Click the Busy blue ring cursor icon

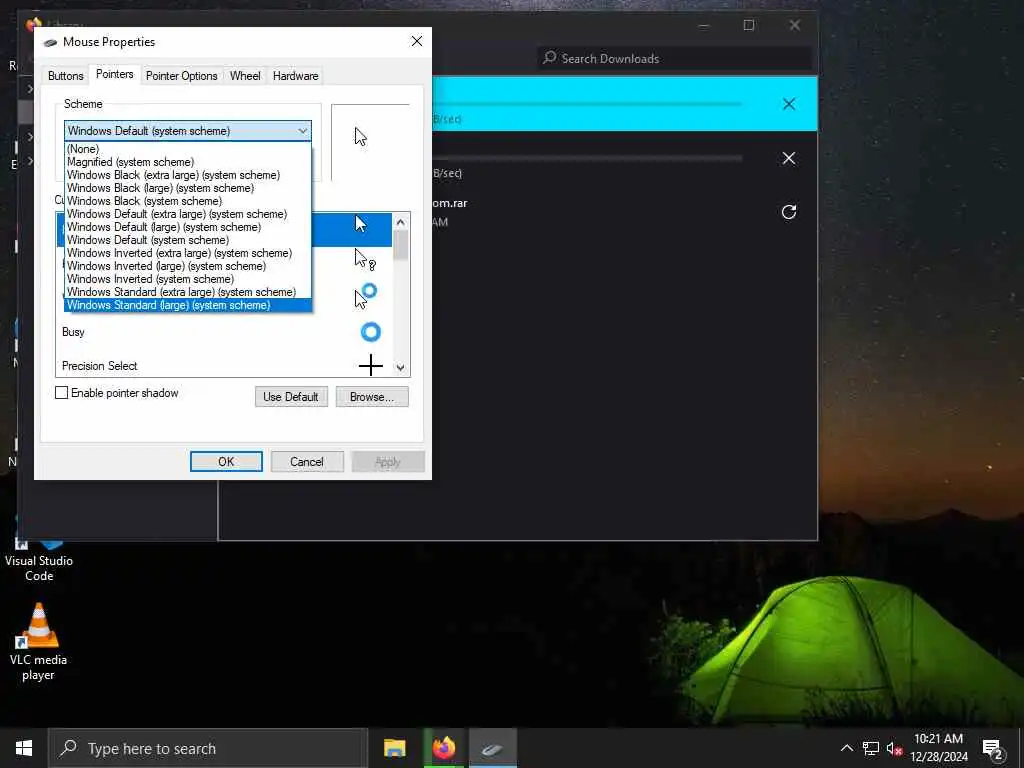tap(370, 332)
